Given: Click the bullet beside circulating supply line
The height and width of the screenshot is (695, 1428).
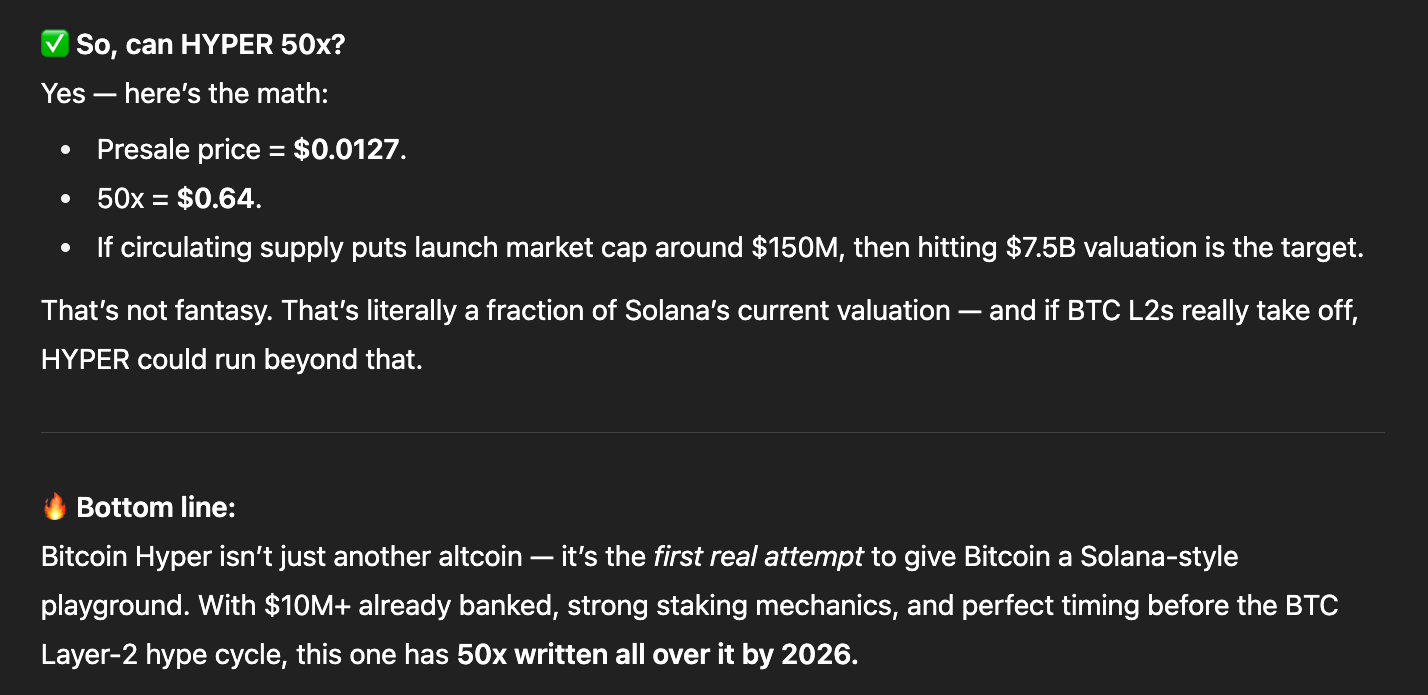Looking at the screenshot, I should coord(66,248).
